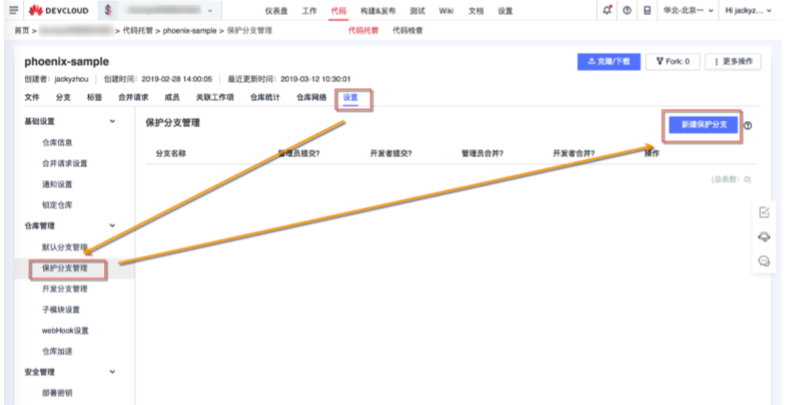This screenshot has width=802, height=405.
Task: Expand the project name dropdown
Action: click(x=210, y=11)
